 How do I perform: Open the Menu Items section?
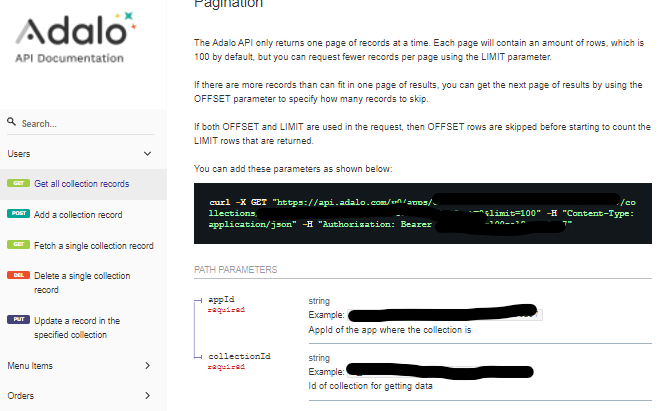pyautogui.click(x=30, y=366)
